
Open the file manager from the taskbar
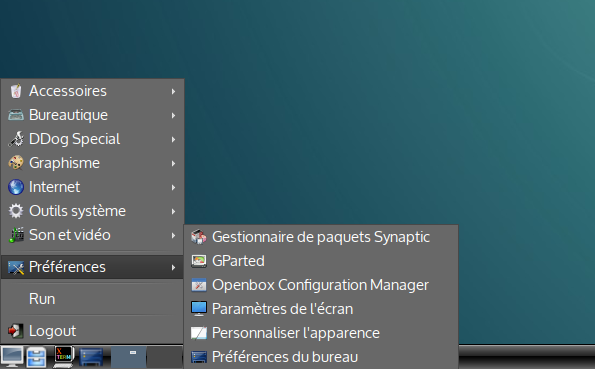[x=36, y=357]
